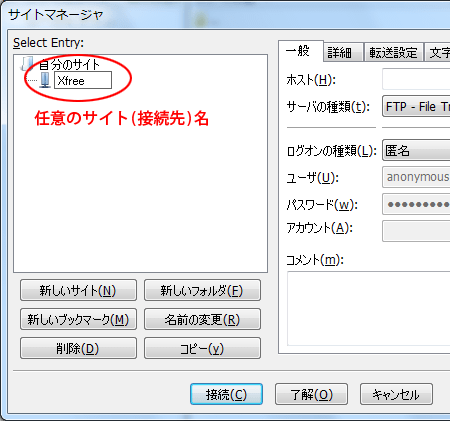
Task: Open the 転送設定 tab
Action: (x=393, y=52)
